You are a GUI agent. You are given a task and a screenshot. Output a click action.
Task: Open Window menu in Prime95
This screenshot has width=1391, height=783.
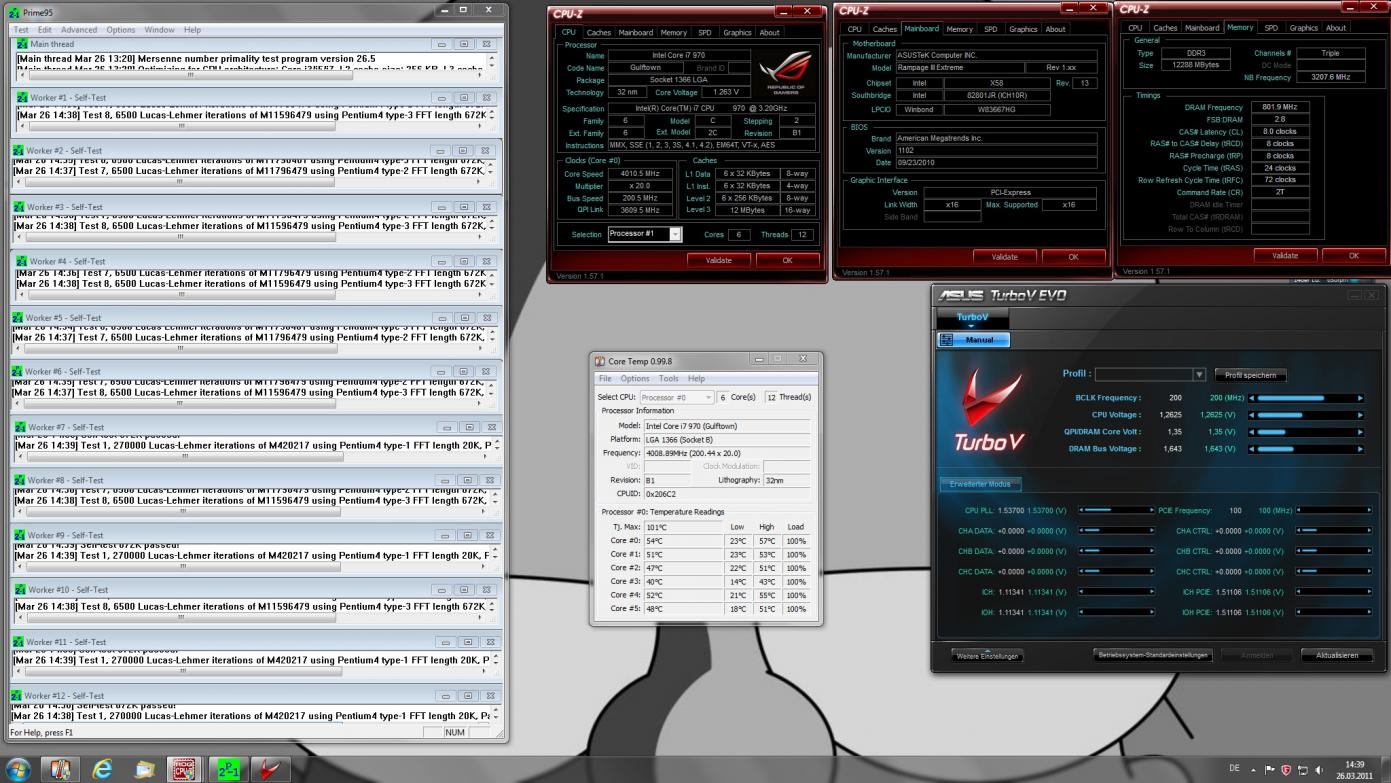coord(159,30)
